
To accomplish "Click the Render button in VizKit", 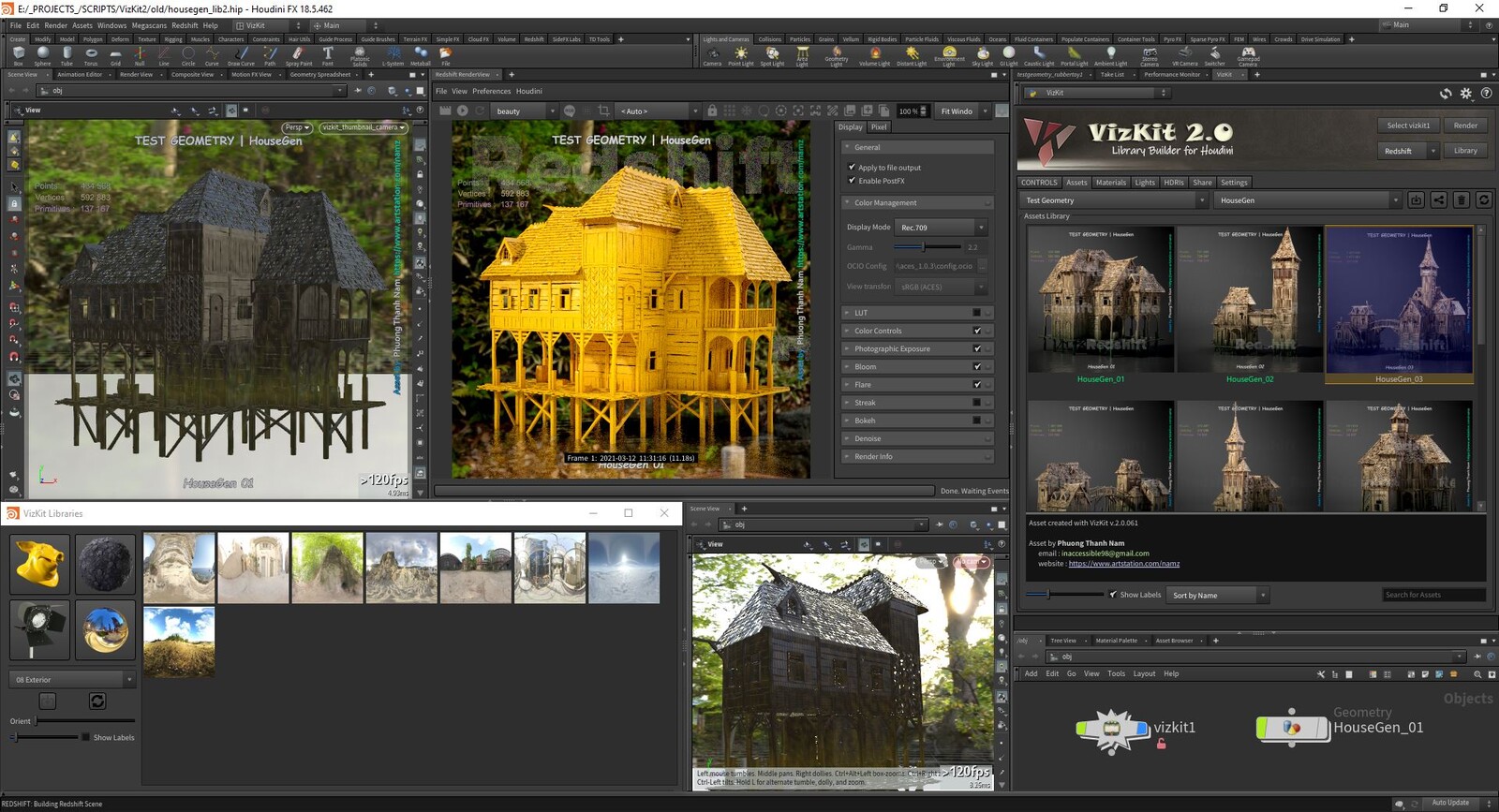I will tap(1465, 125).
